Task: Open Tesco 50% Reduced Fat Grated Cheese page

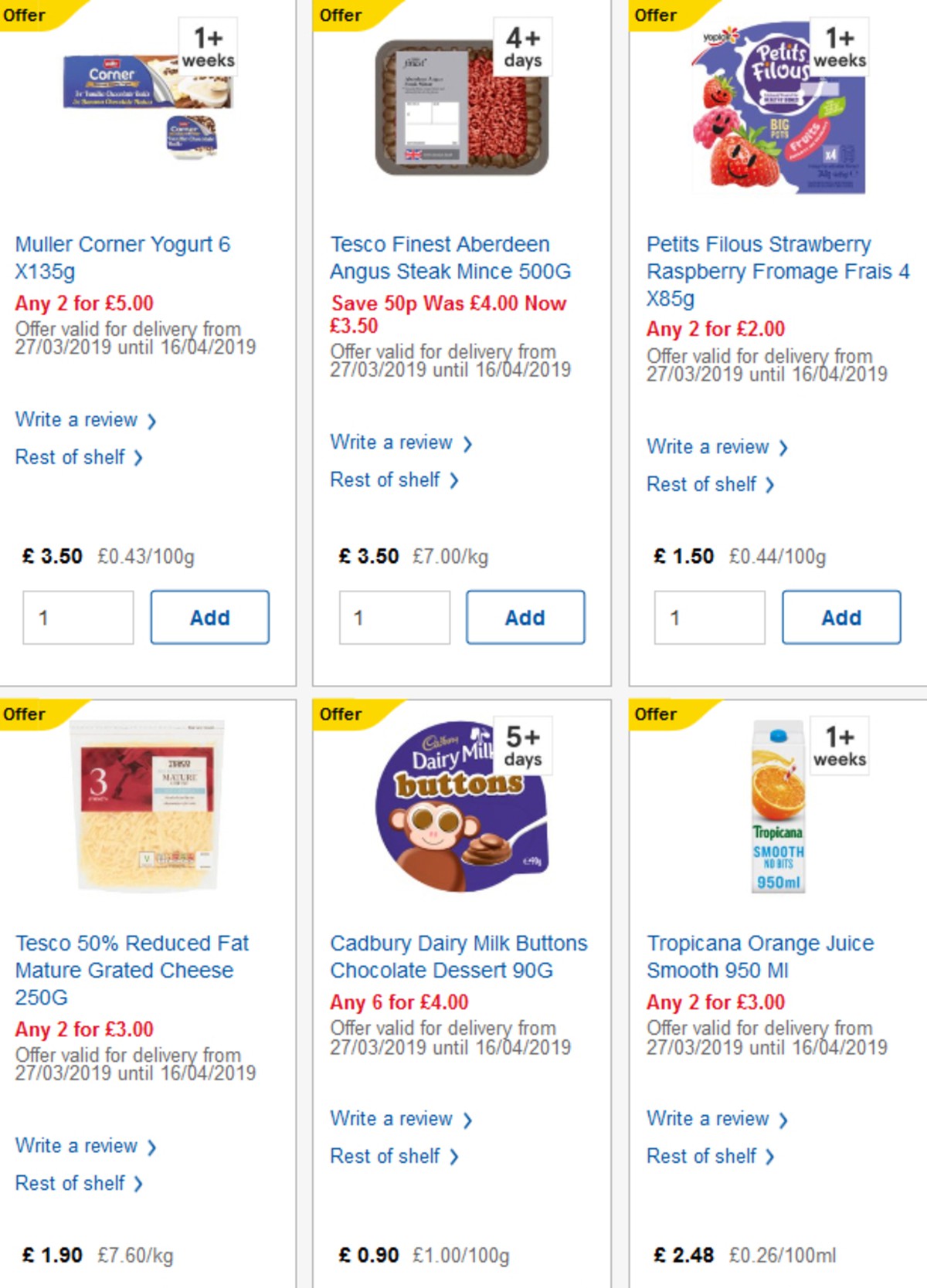Action: [x=132, y=970]
